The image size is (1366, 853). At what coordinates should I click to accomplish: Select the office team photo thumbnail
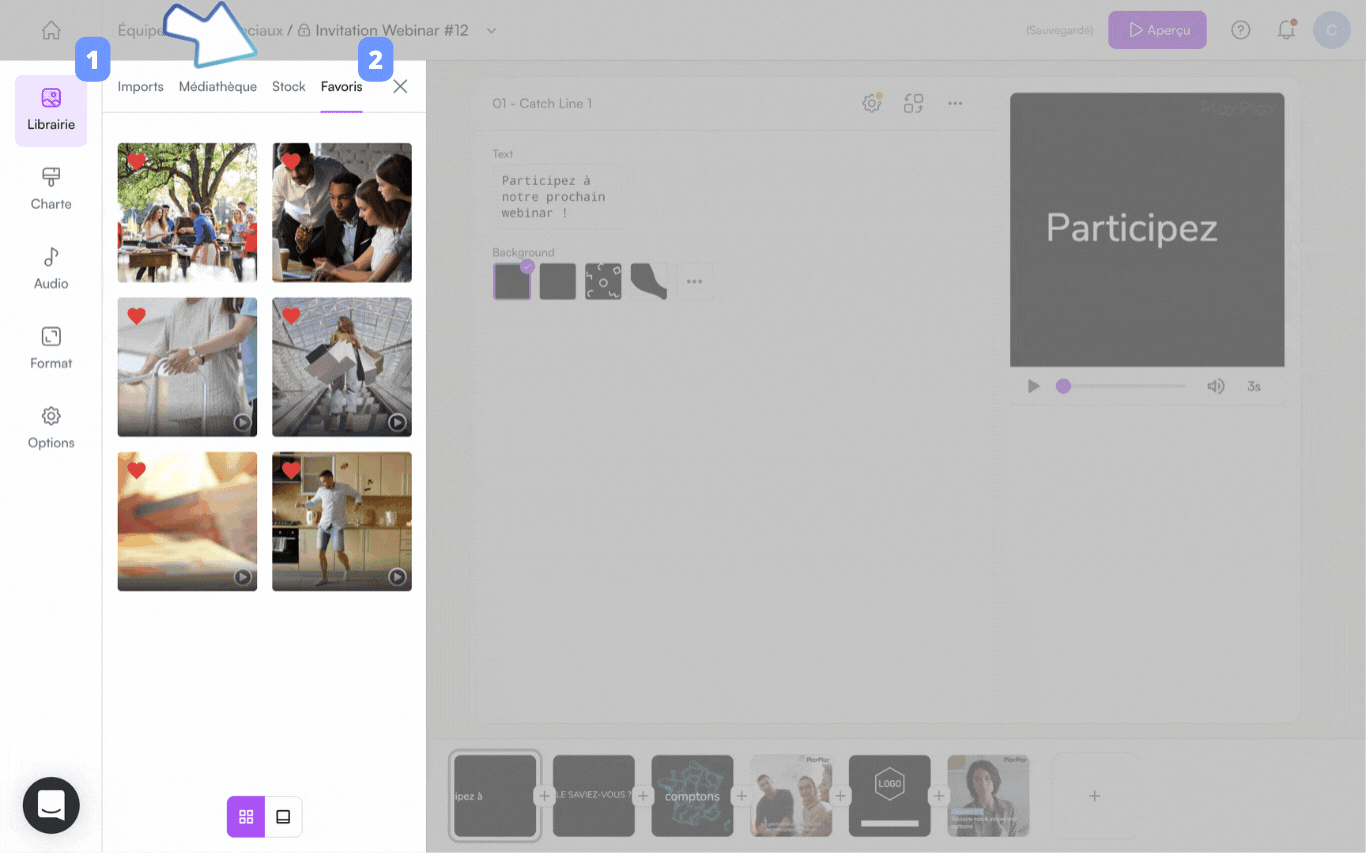(342, 212)
